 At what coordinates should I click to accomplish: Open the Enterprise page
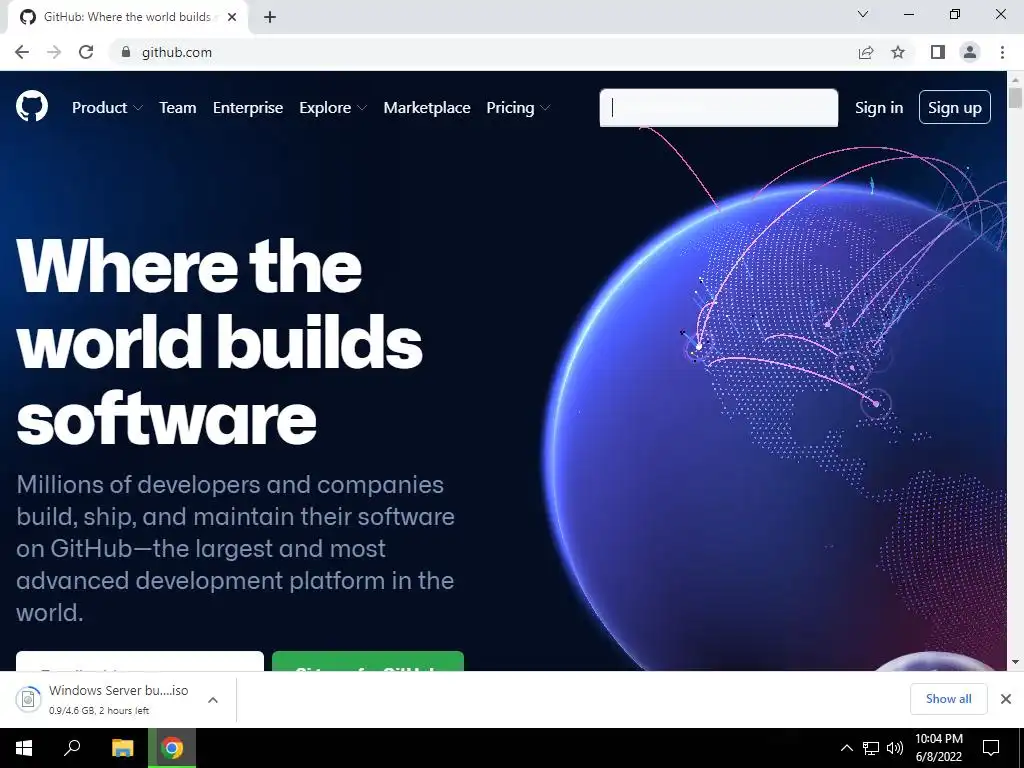(248, 108)
